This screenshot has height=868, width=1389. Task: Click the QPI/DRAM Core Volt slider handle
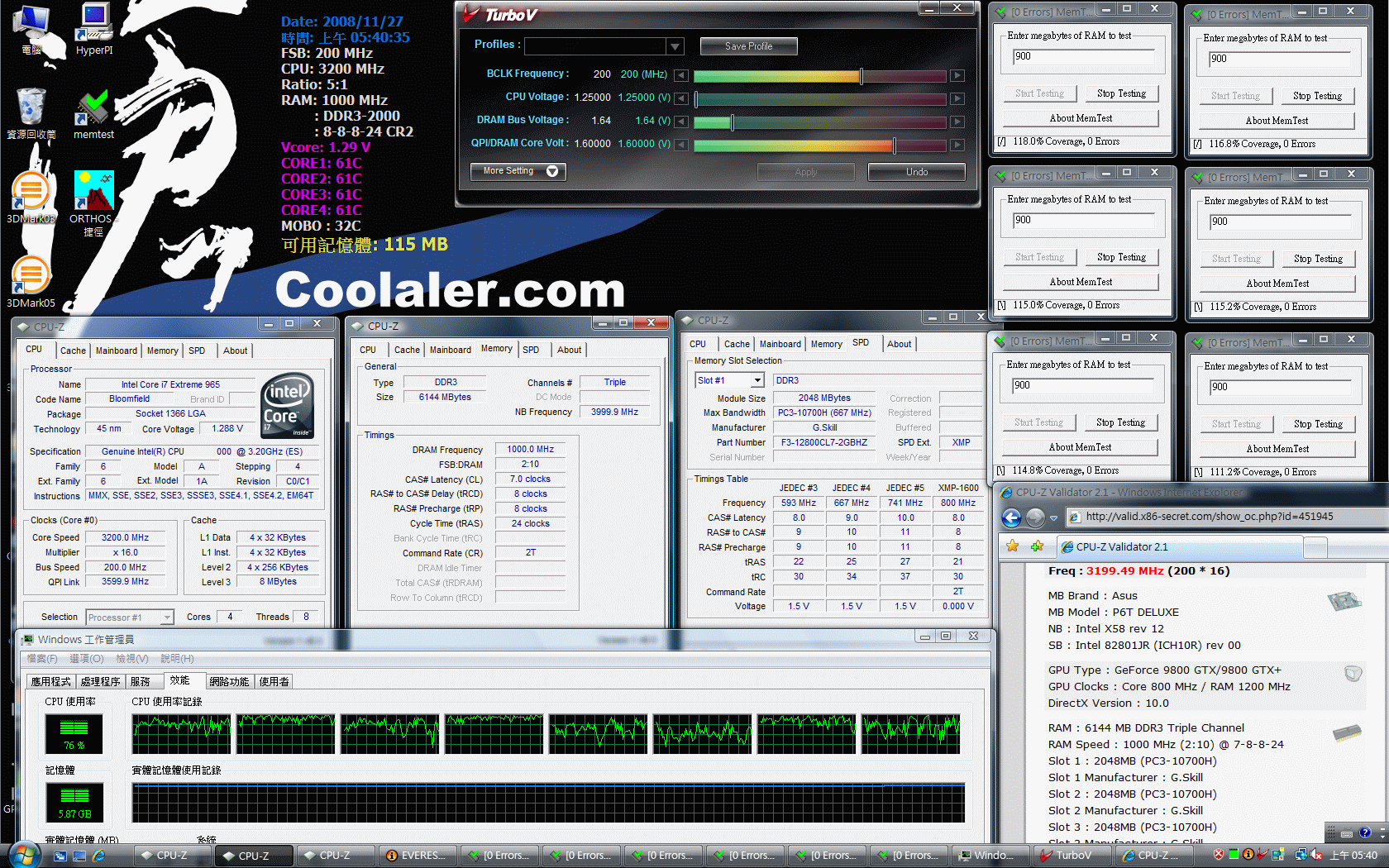coord(894,145)
